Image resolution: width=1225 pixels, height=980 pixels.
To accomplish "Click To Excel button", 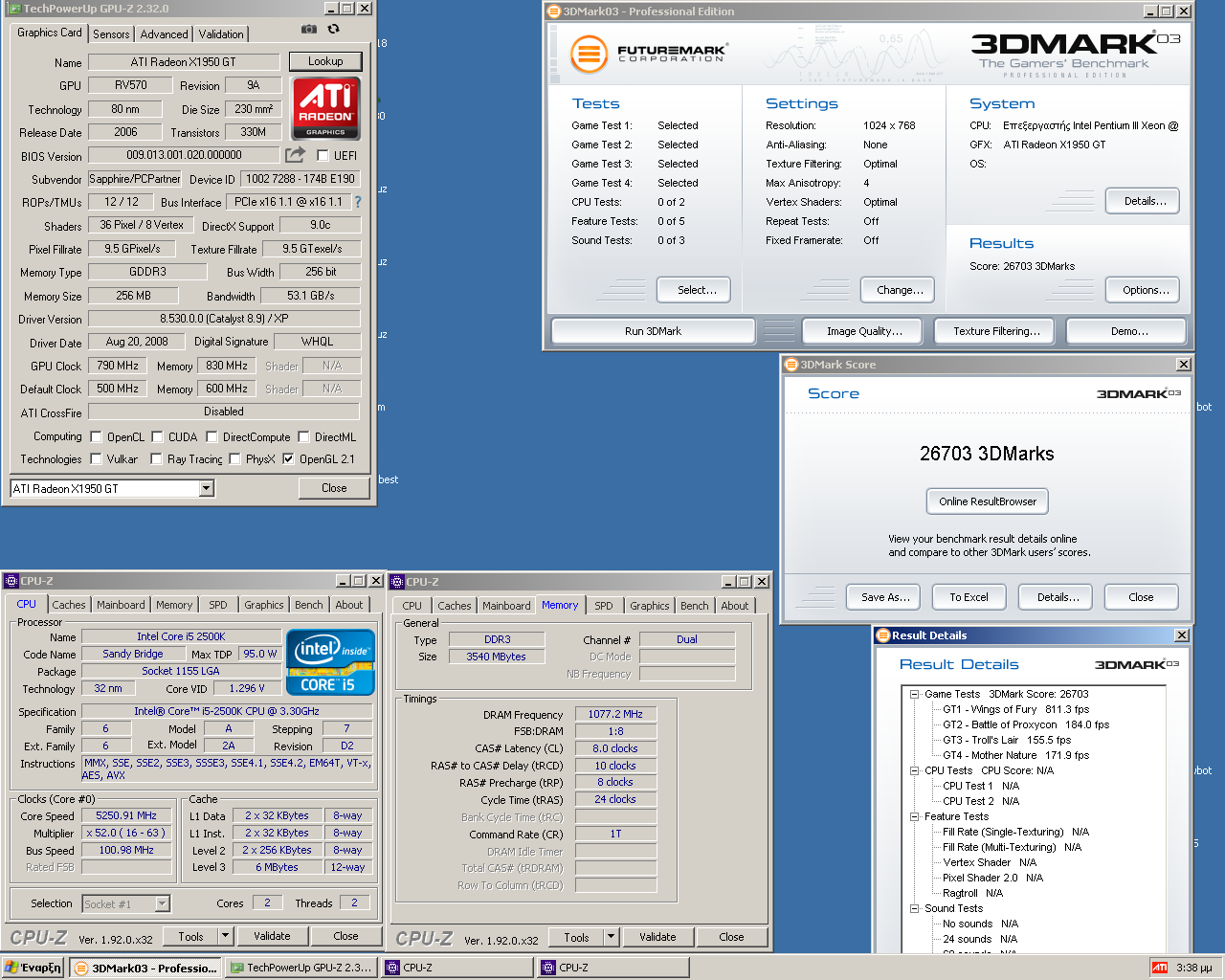I will click(969, 597).
